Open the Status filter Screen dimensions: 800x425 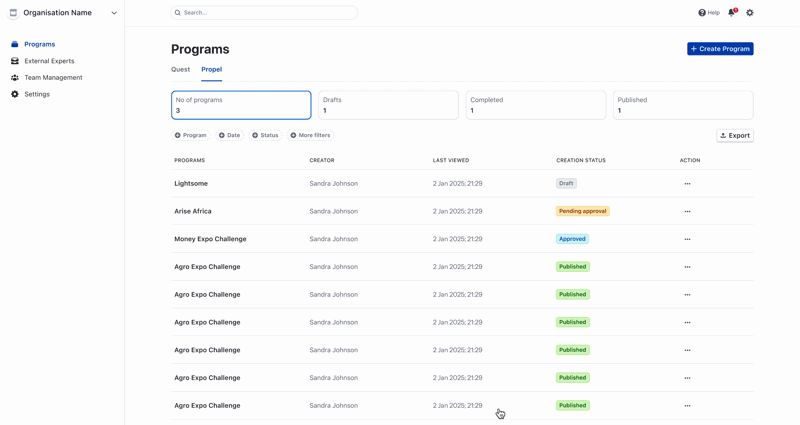click(x=265, y=135)
